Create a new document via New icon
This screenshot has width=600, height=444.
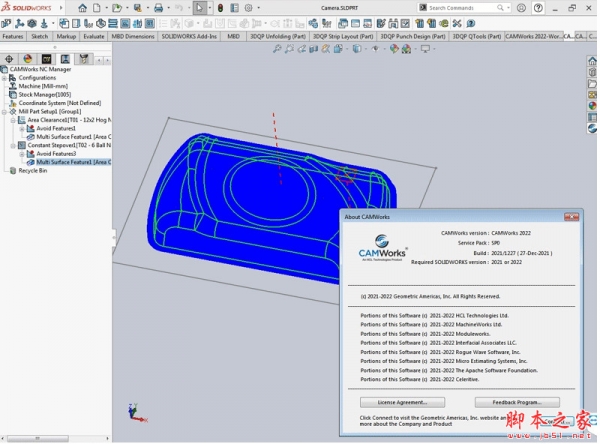click(x=97, y=8)
